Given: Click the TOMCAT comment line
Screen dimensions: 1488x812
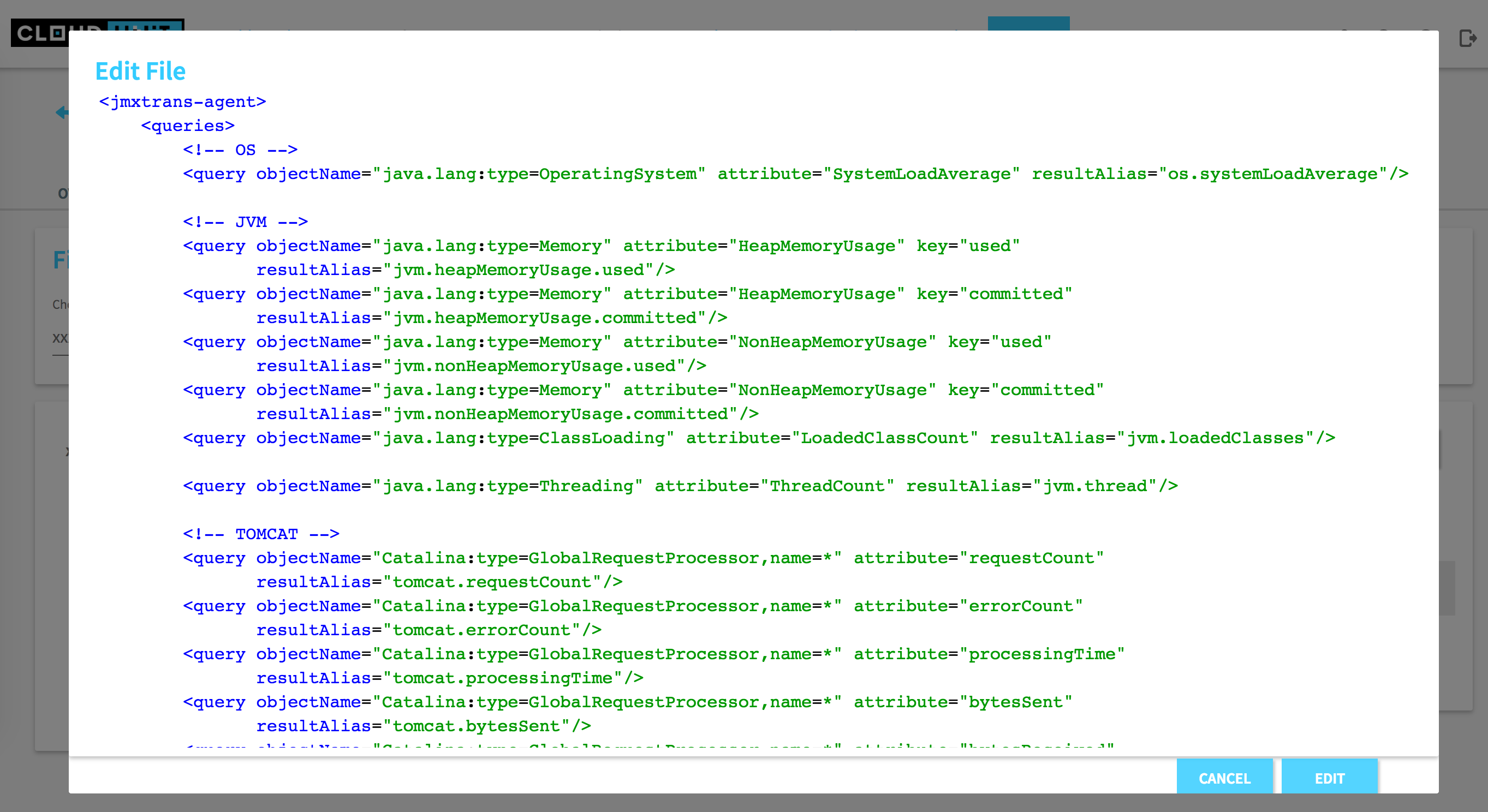Looking at the screenshot, I should (260, 534).
